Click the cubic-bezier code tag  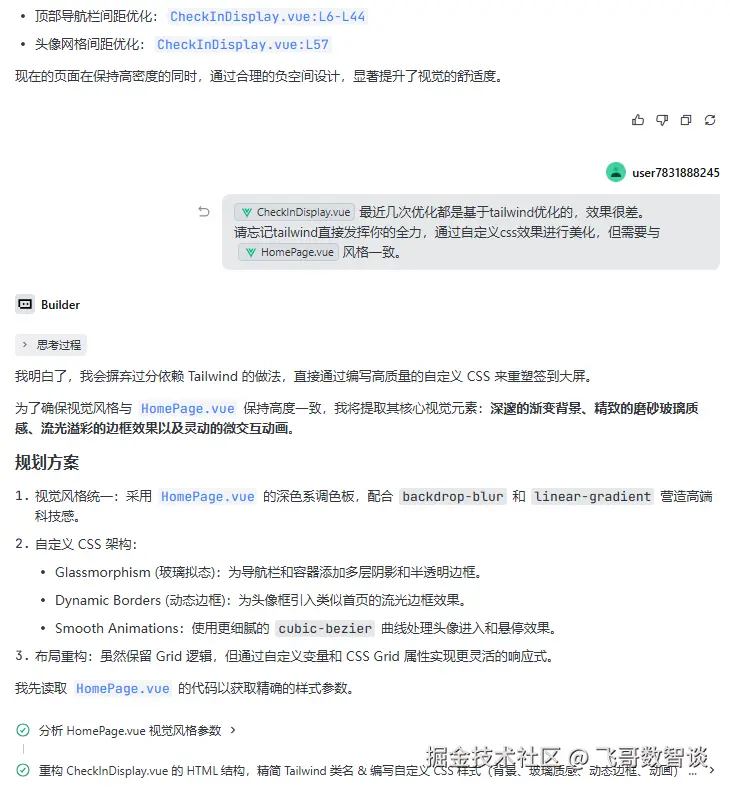(x=325, y=628)
